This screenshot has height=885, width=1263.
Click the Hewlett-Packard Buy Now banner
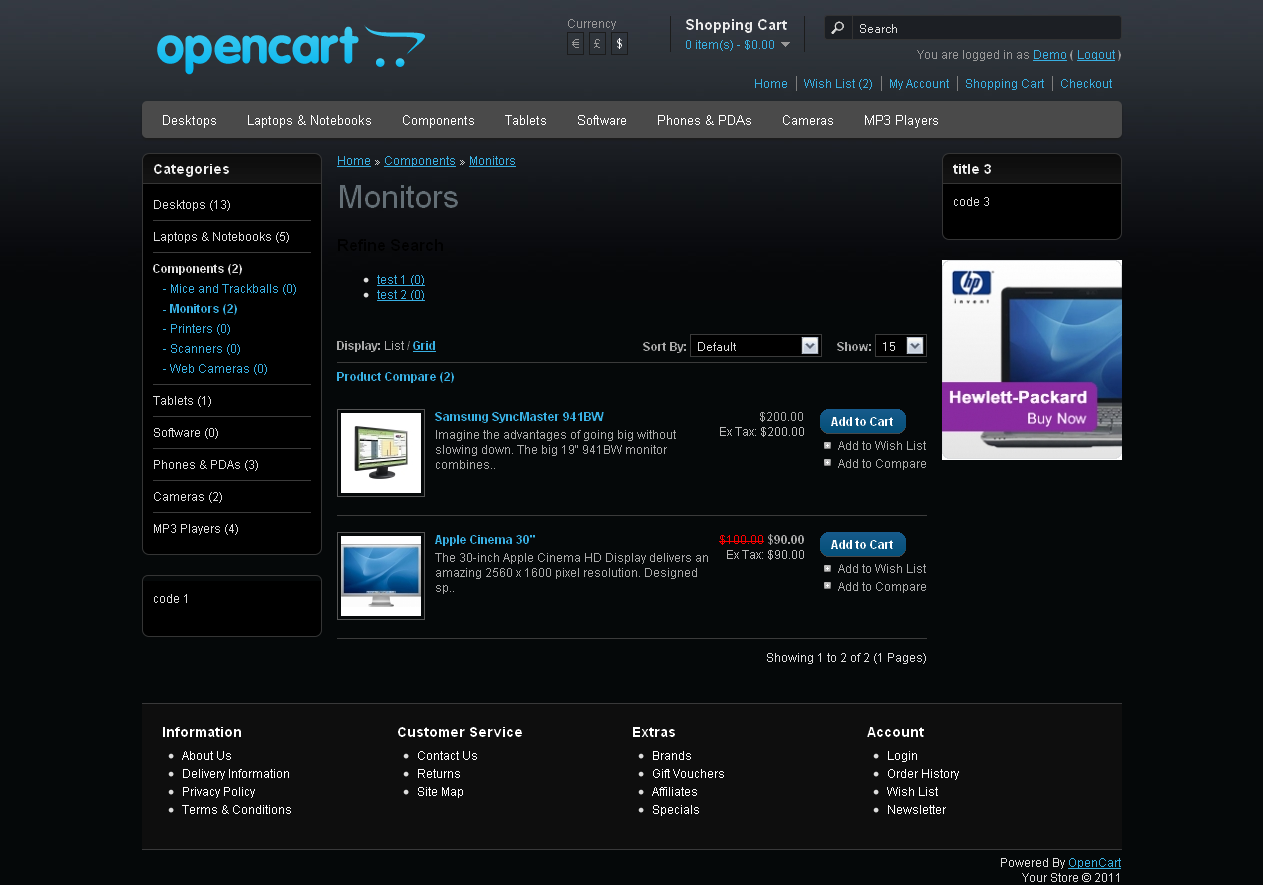1032,360
